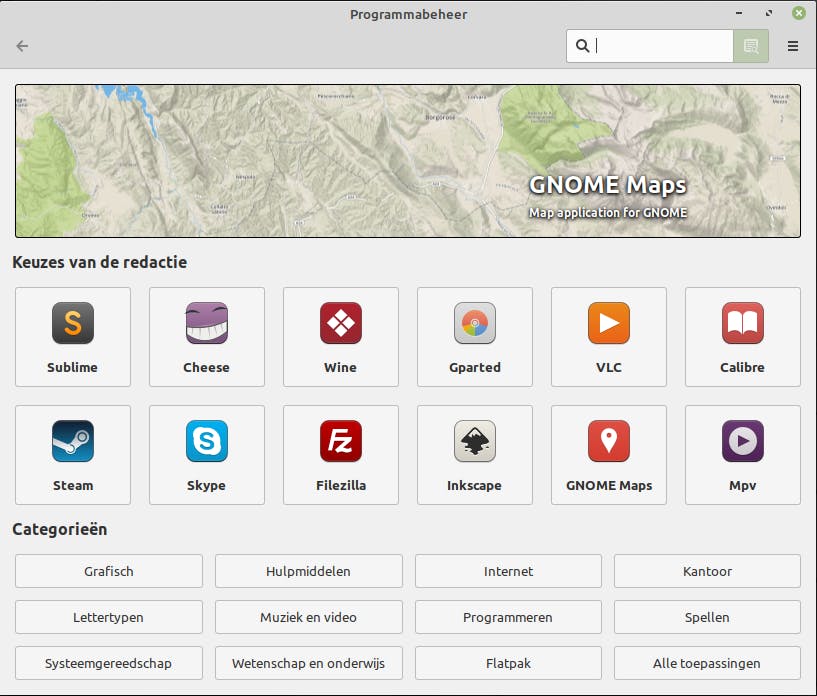Open the Cheese app tile
The image size is (817, 696).
click(207, 337)
